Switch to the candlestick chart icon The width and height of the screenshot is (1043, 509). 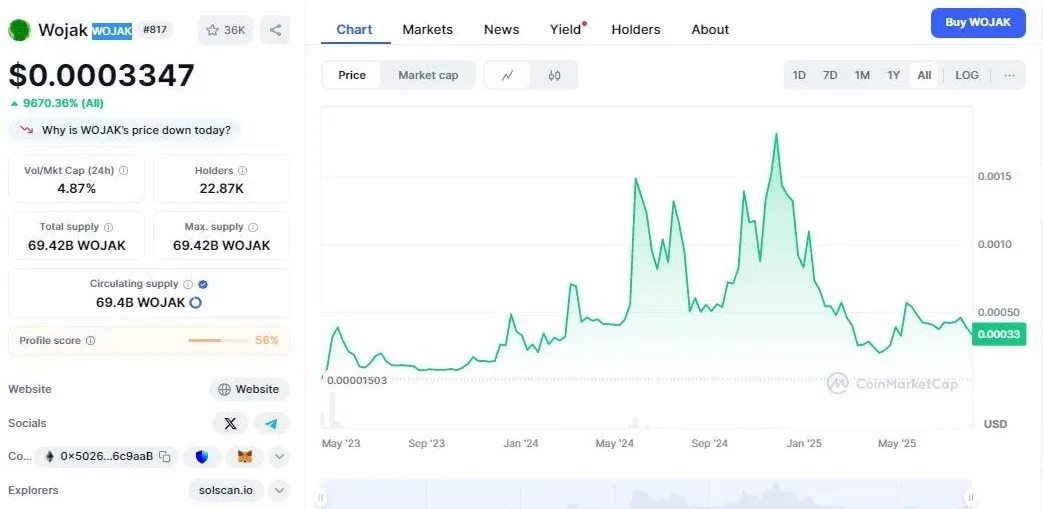[x=554, y=75]
